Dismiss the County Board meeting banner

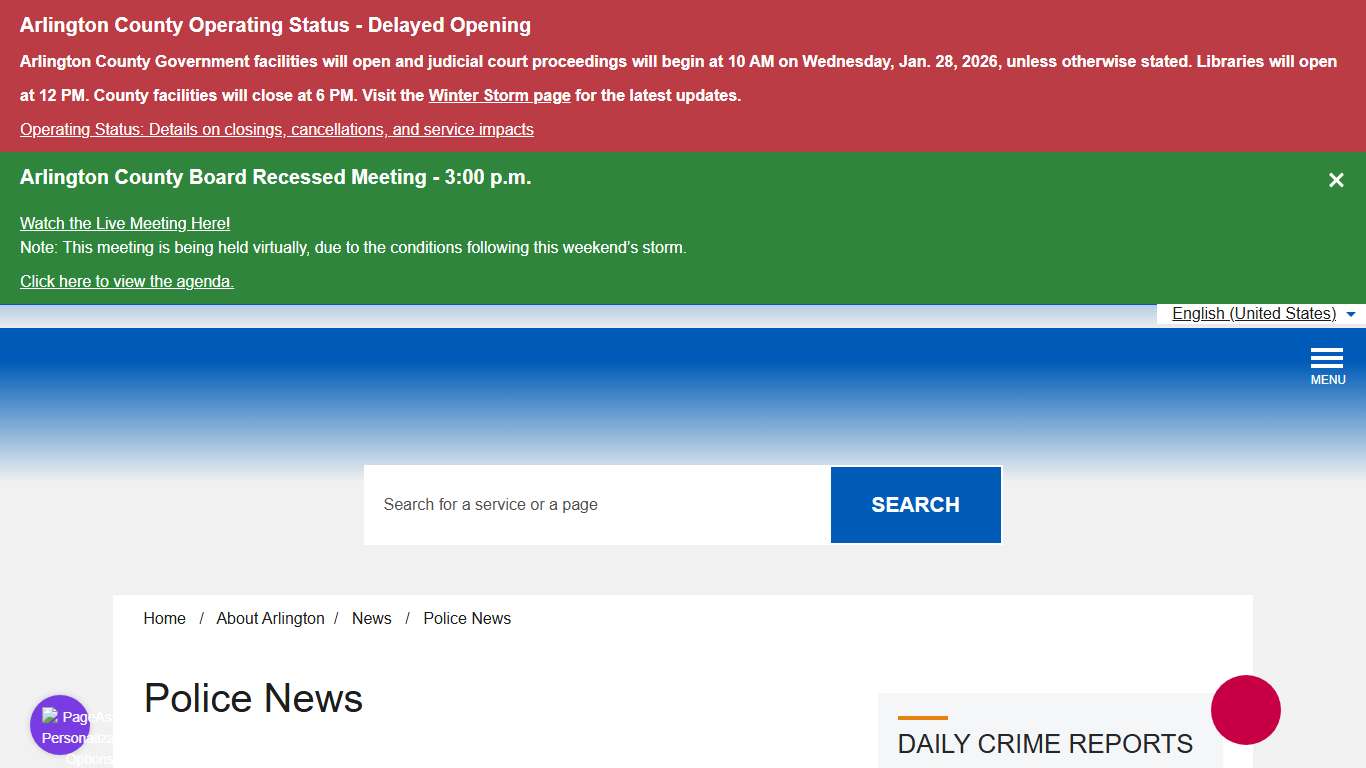pyautogui.click(x=1336, y=180)
